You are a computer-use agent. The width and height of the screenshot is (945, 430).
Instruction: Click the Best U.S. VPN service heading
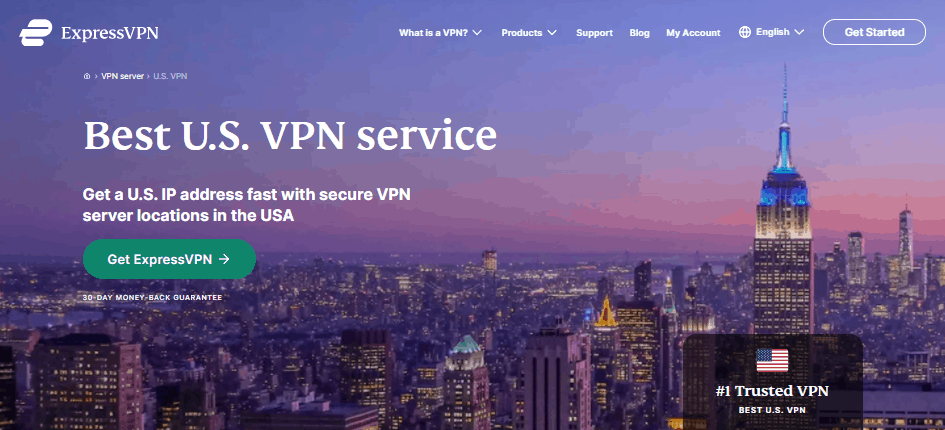[290, 136]
